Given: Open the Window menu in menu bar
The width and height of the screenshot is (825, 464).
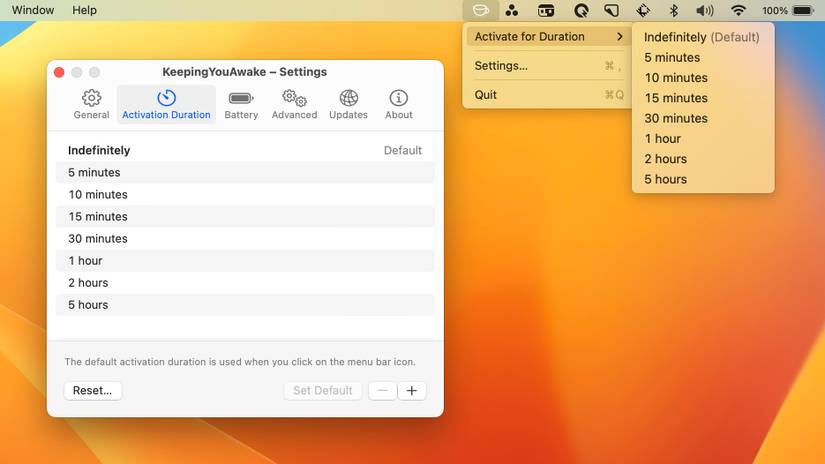Looking at the screenshot, I should point(33,10).
